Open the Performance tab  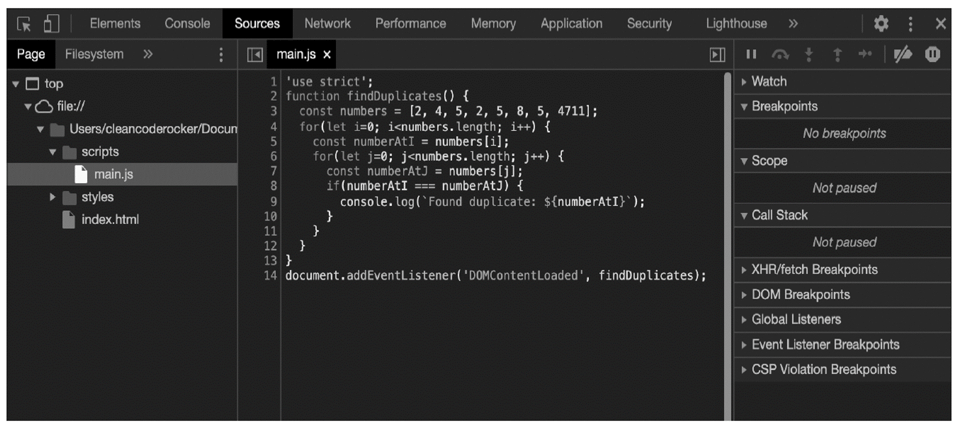pos(411,24)
